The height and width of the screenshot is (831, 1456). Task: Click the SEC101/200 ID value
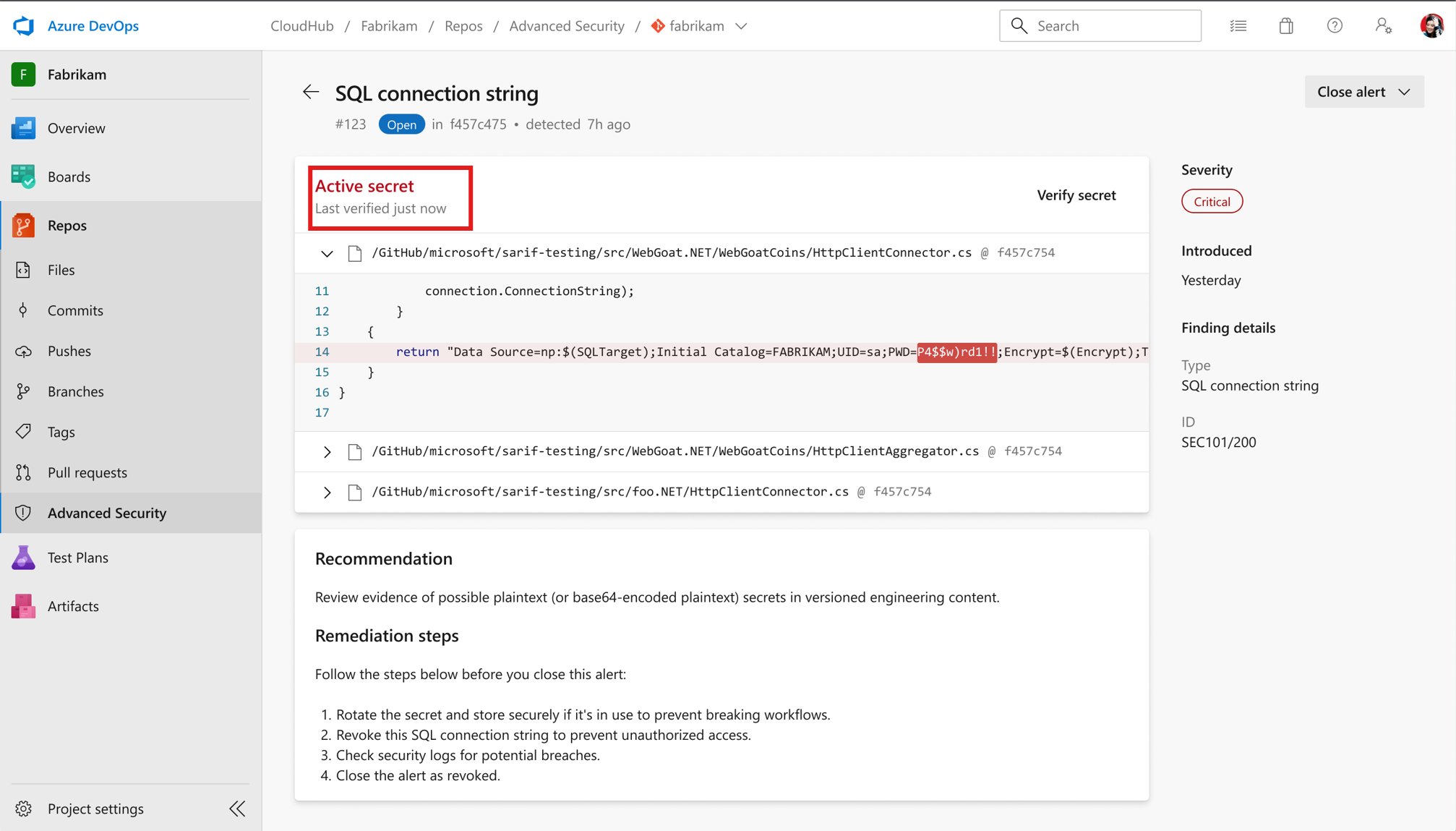click(1219, 443)
